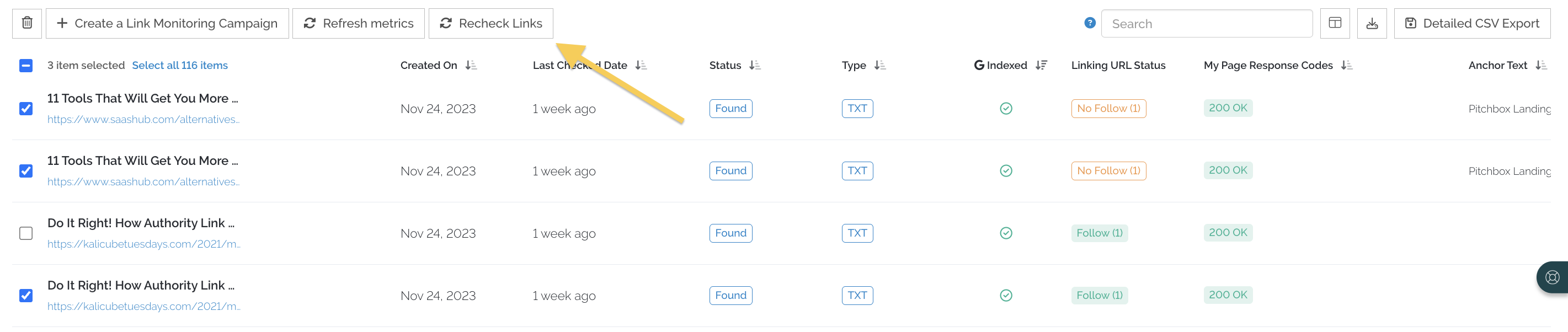The height and width of the screenshot is (332, 1568).
Task: Click the Detailed CSV Export button
Action: point(1471,23)
